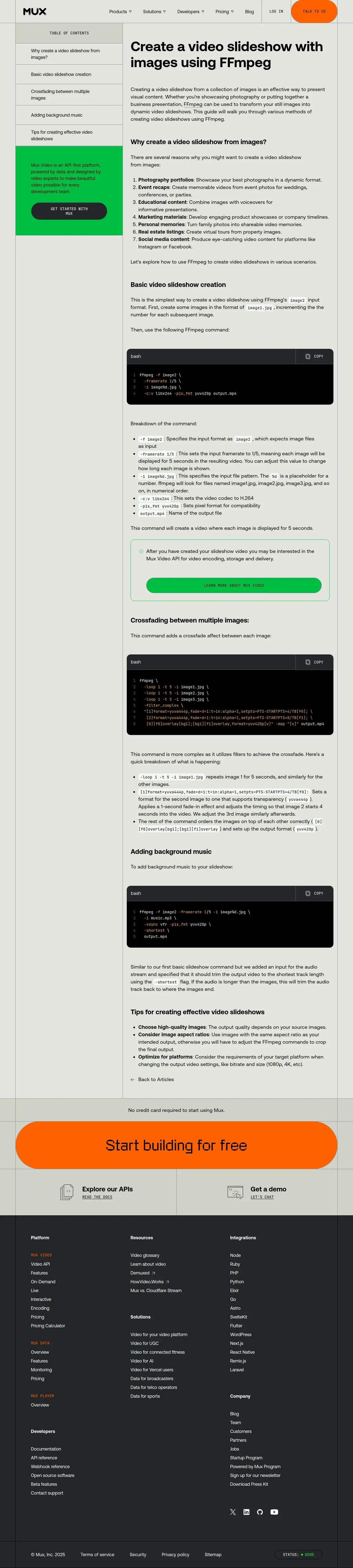Expand the Developers dropdown menu
Image resolution: width=353 pixels, height=1568 pixels.
click(191, 12)
